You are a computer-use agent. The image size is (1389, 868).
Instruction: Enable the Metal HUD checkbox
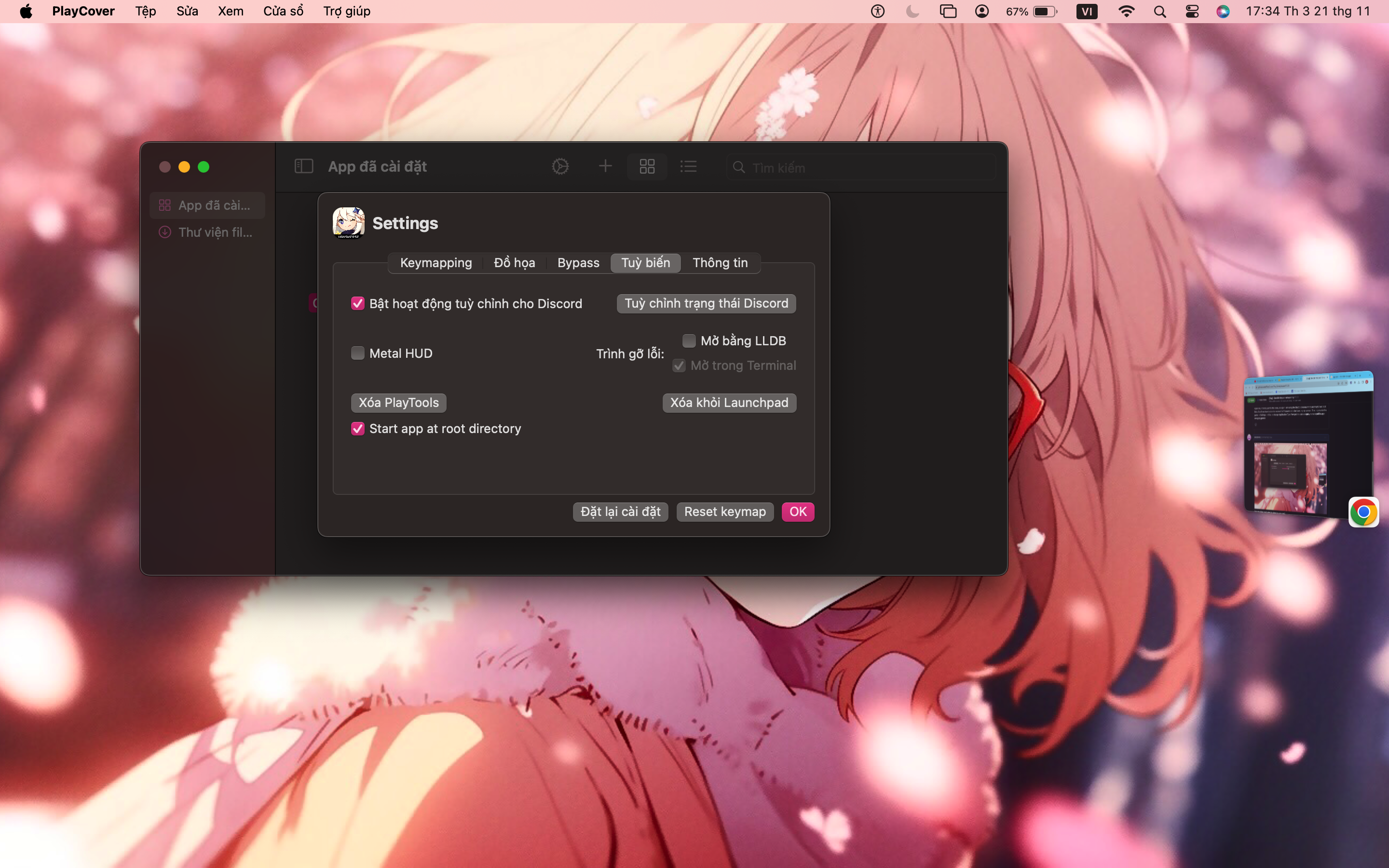point(357,353)
